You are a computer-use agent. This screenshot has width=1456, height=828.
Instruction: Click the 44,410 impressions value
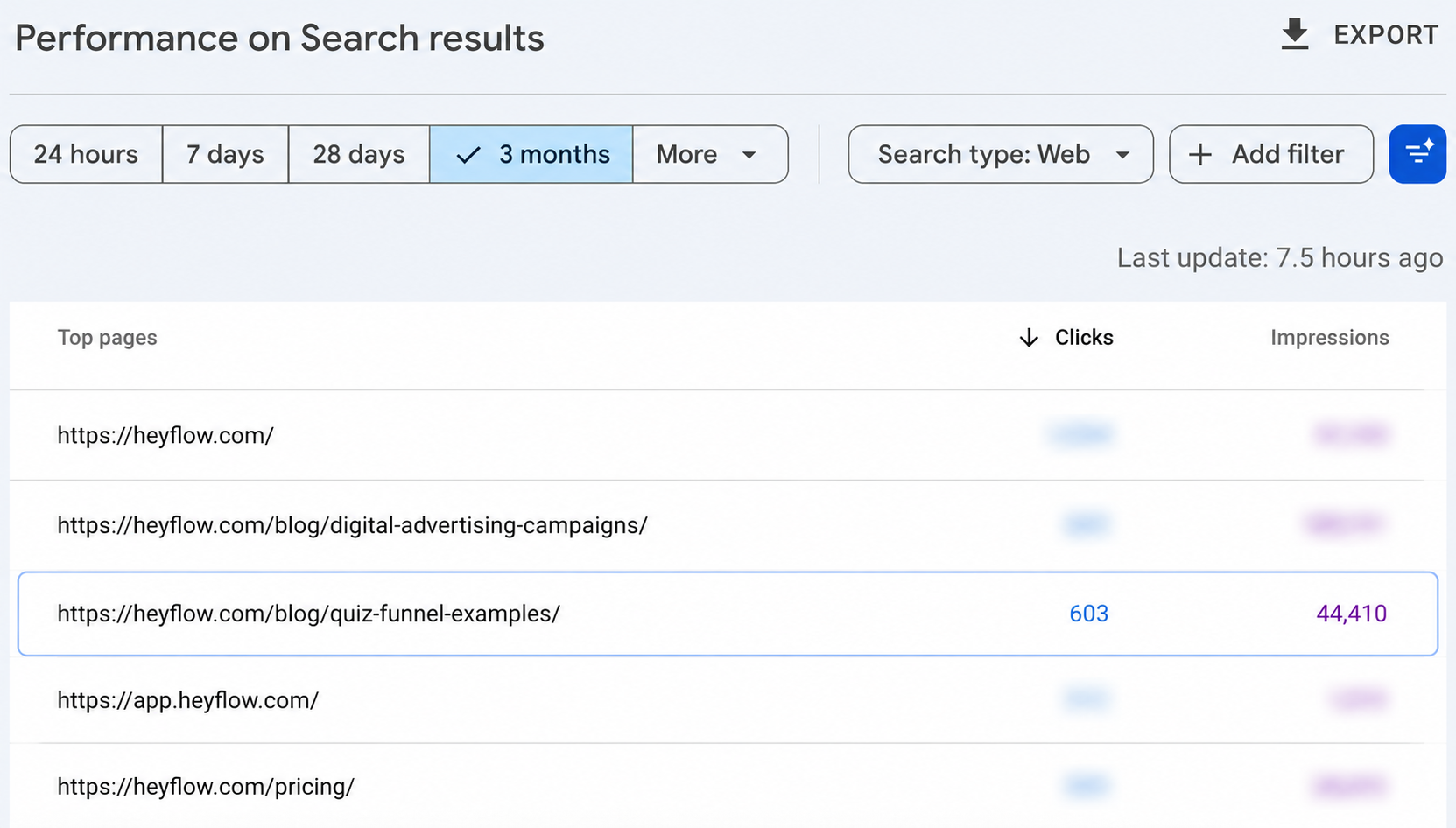click(x=1351, y=614)
